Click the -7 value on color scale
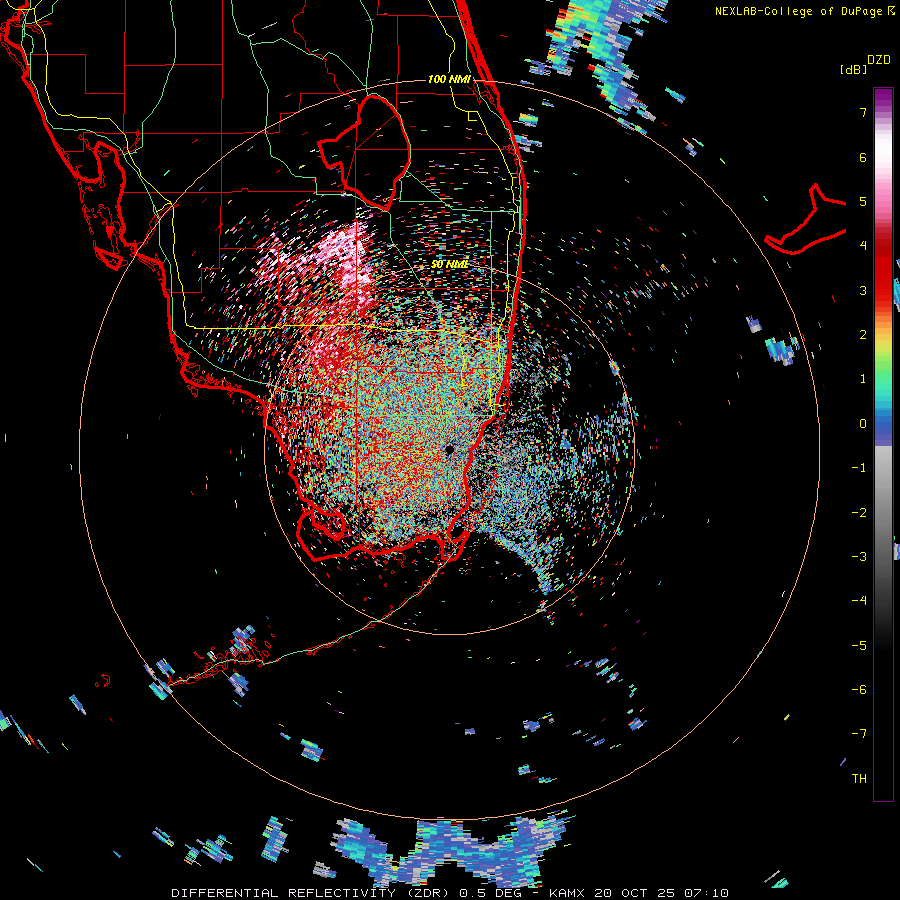The height and width of the screenshot is (900, 900). 859,734
